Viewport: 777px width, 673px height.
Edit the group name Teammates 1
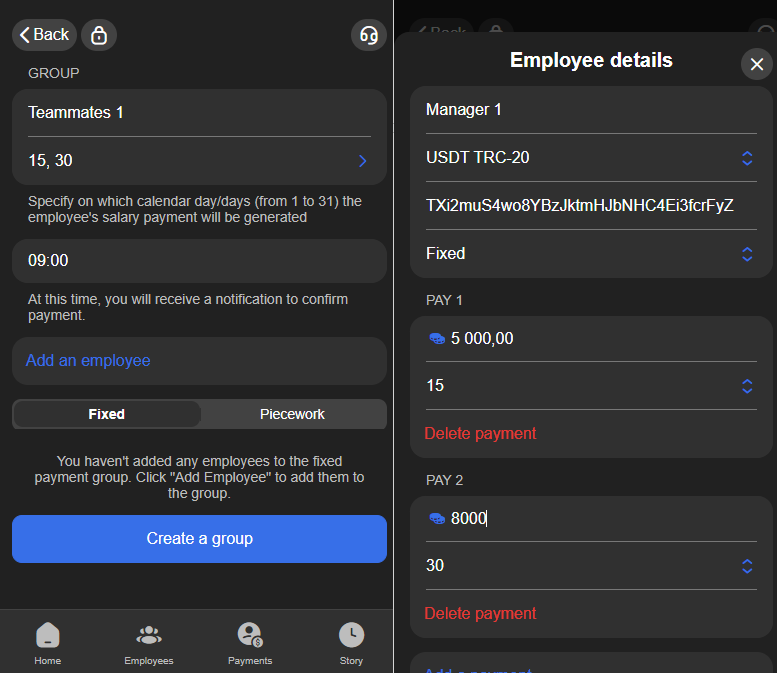point(199,112)
